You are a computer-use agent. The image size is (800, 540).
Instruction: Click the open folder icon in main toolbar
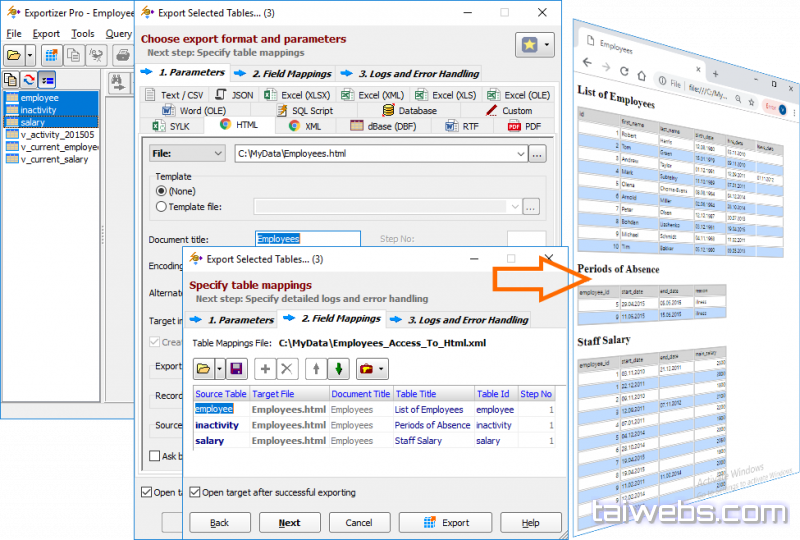click(x=14, y=55)
